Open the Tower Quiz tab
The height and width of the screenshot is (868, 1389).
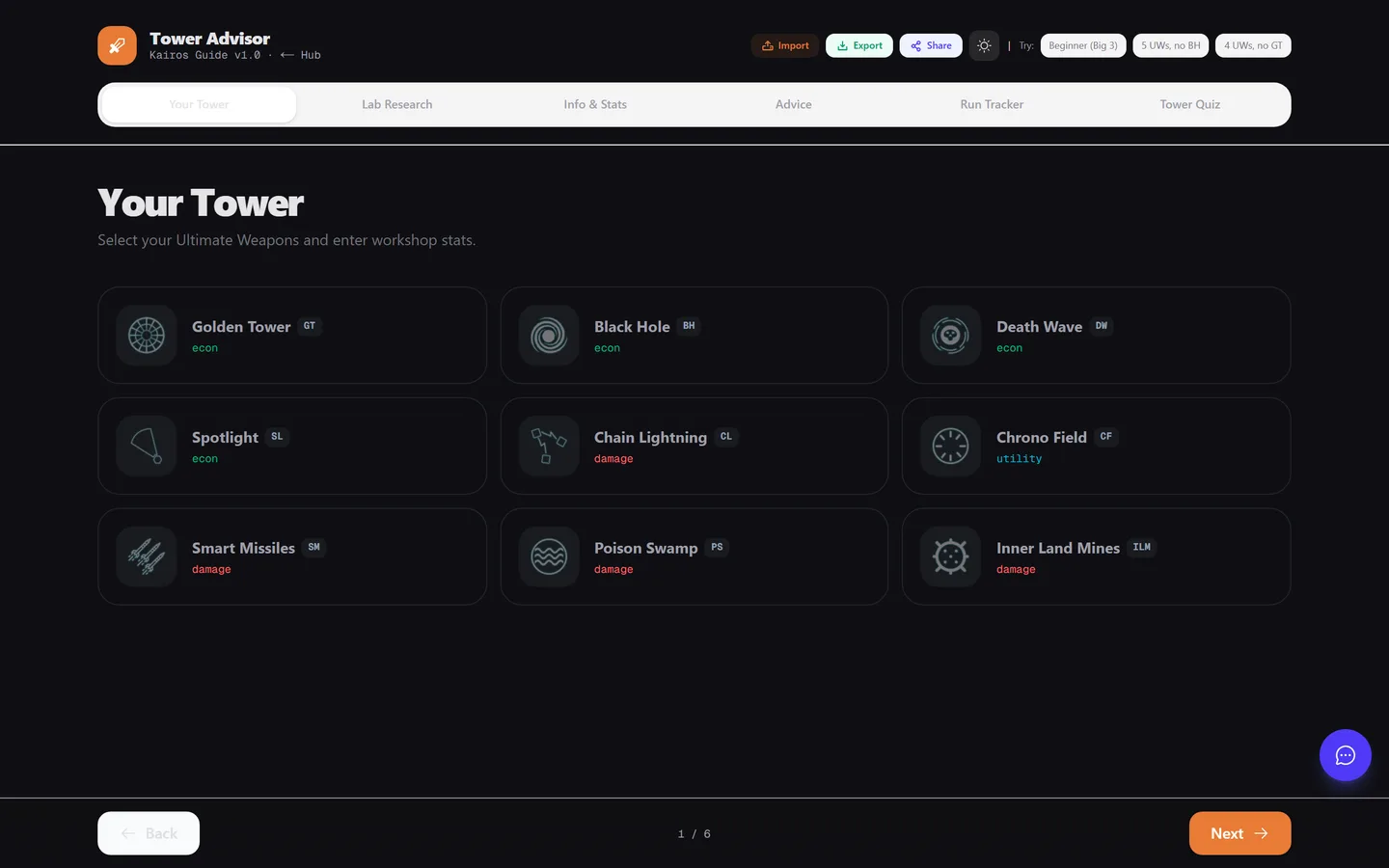click(x=1190, y=104)
